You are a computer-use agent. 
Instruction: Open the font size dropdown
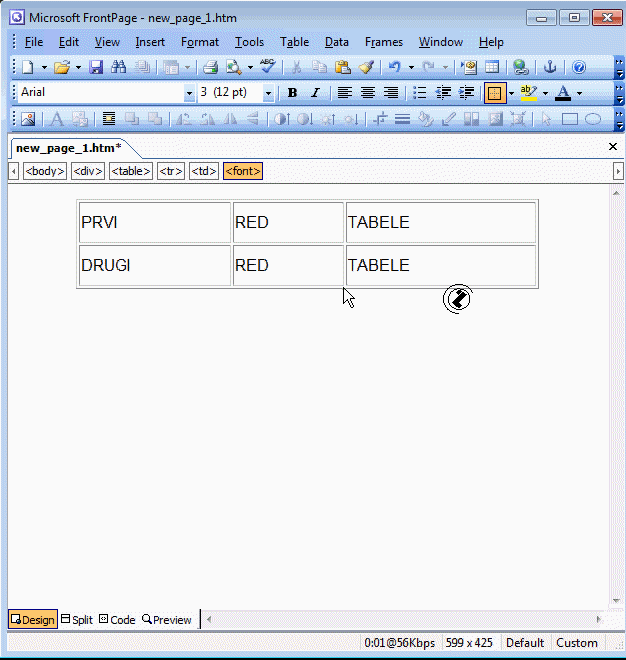(268, 93)
